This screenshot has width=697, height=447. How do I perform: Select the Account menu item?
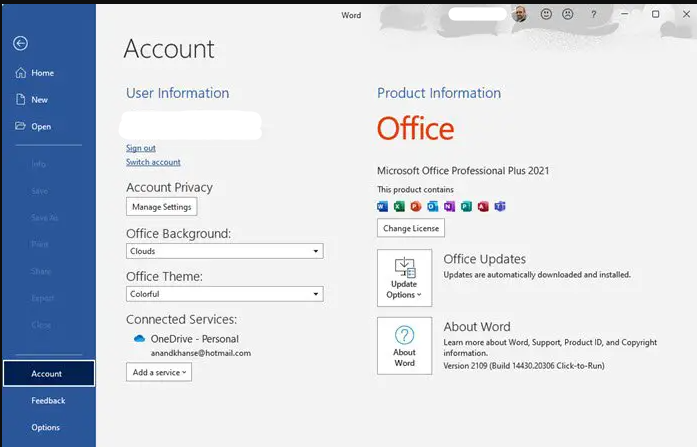point(48,374)
